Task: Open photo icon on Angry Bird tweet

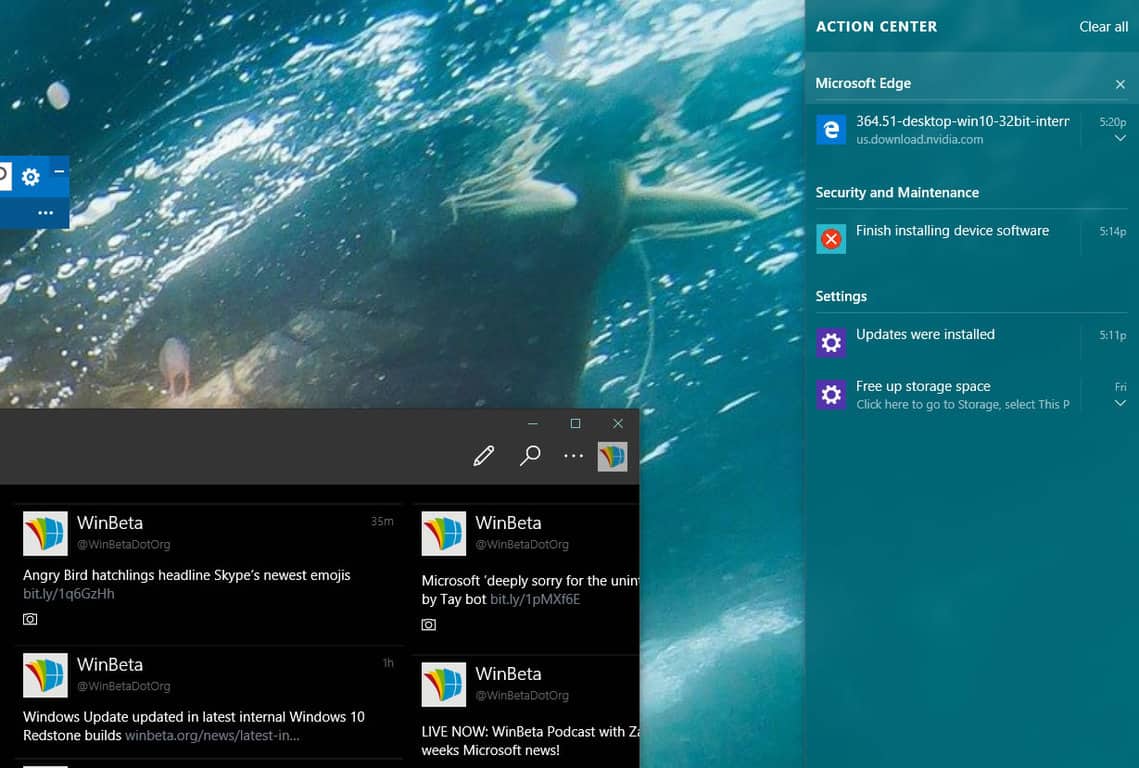Action: pos(30,619)
